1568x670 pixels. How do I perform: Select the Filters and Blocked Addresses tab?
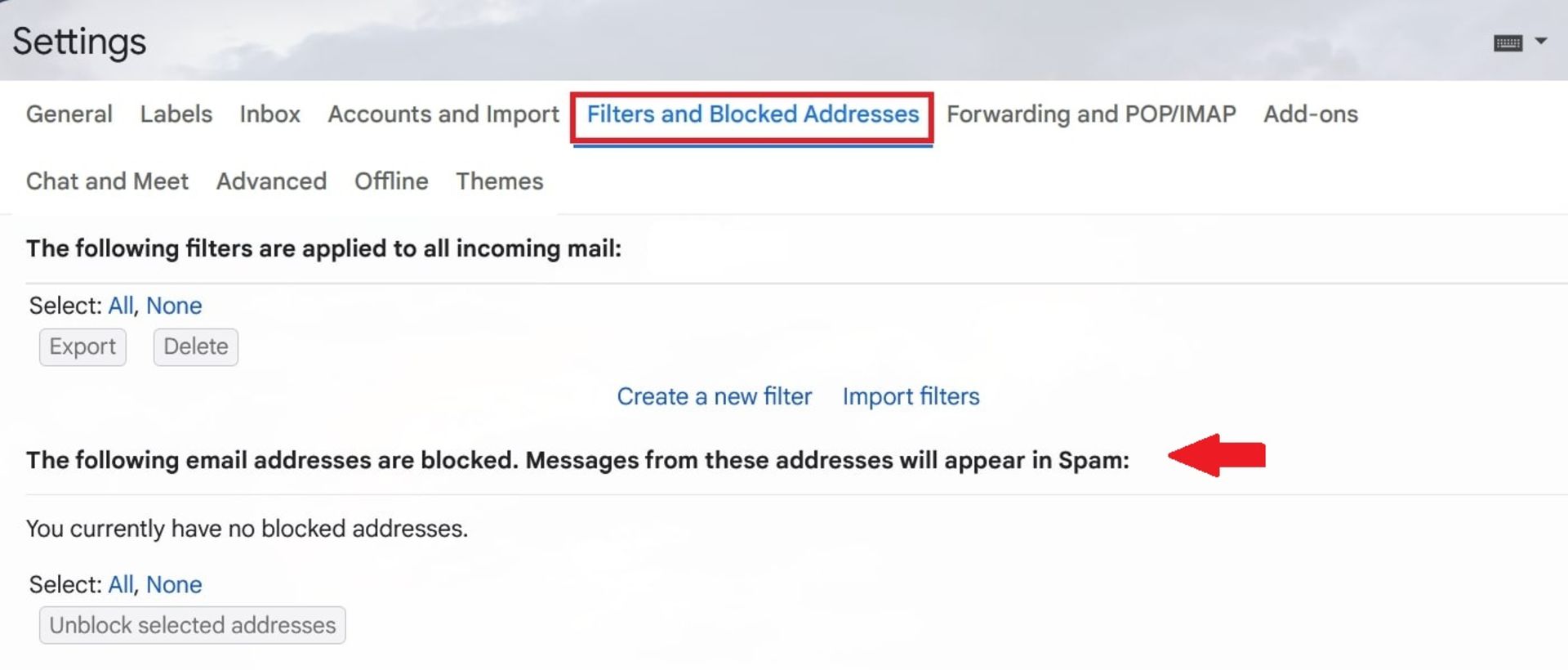coord(752,114)
